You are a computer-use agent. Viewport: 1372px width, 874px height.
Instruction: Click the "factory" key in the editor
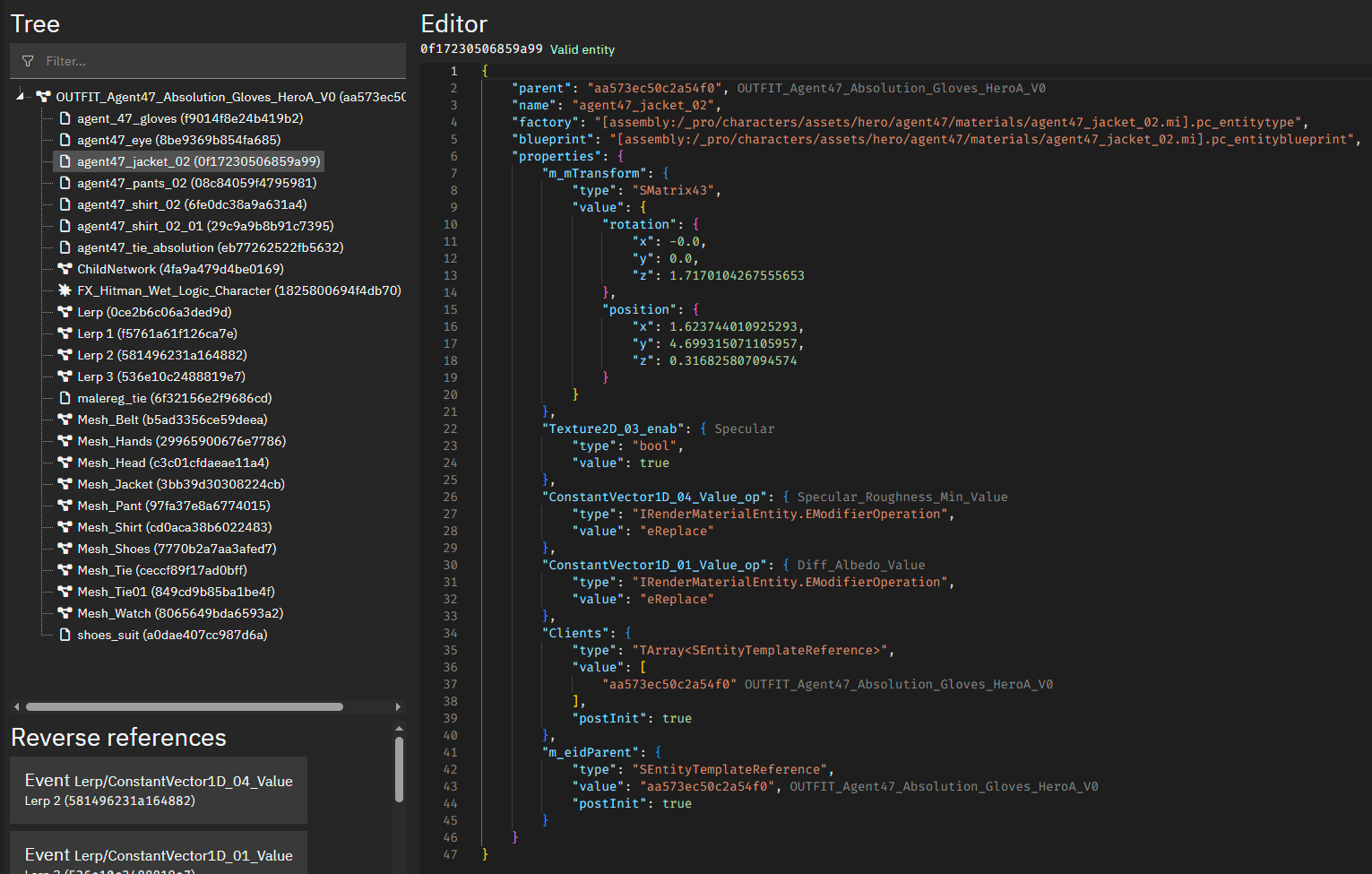click(546, 122)
